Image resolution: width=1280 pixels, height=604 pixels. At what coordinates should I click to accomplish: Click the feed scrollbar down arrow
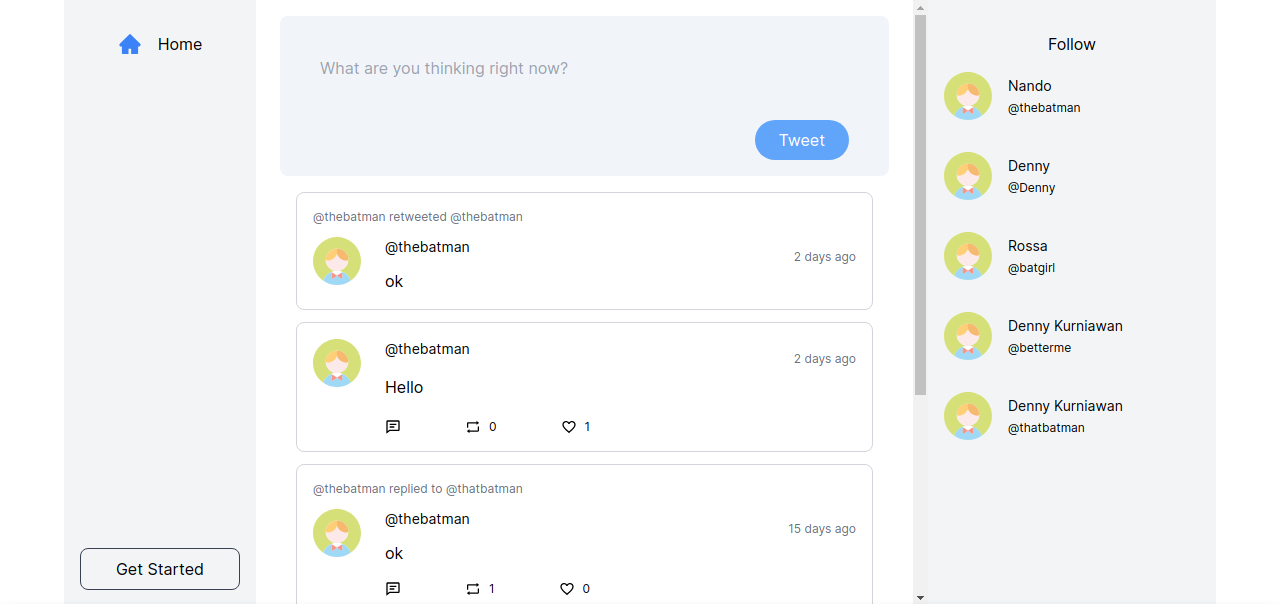tap(920, 597)
